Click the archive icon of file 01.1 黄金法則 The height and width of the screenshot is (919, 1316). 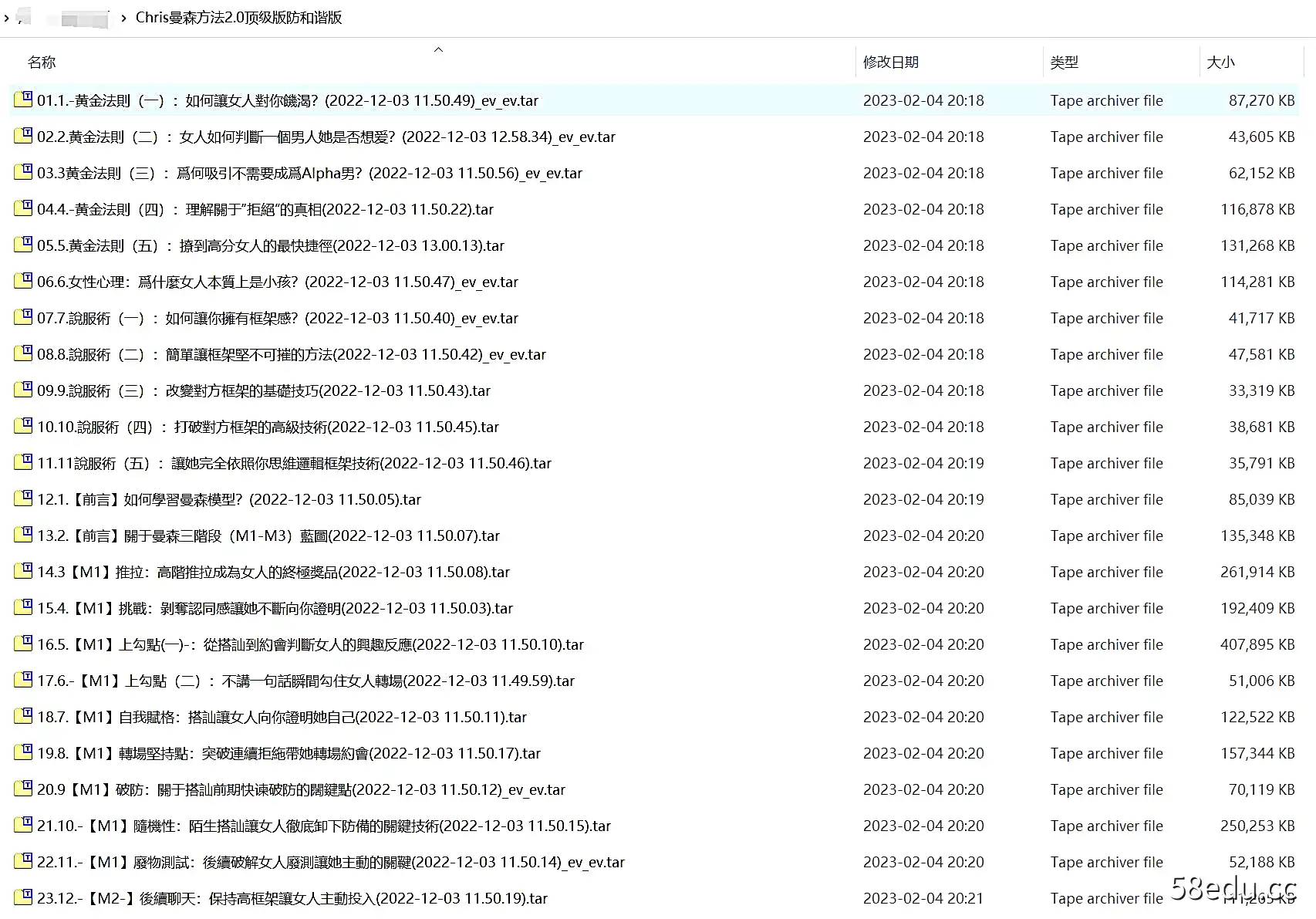23,100
